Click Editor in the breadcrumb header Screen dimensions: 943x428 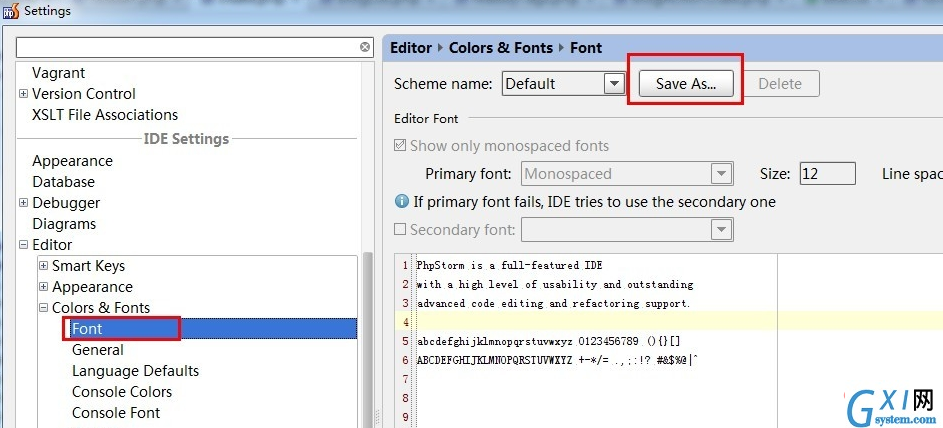point(411,48)
